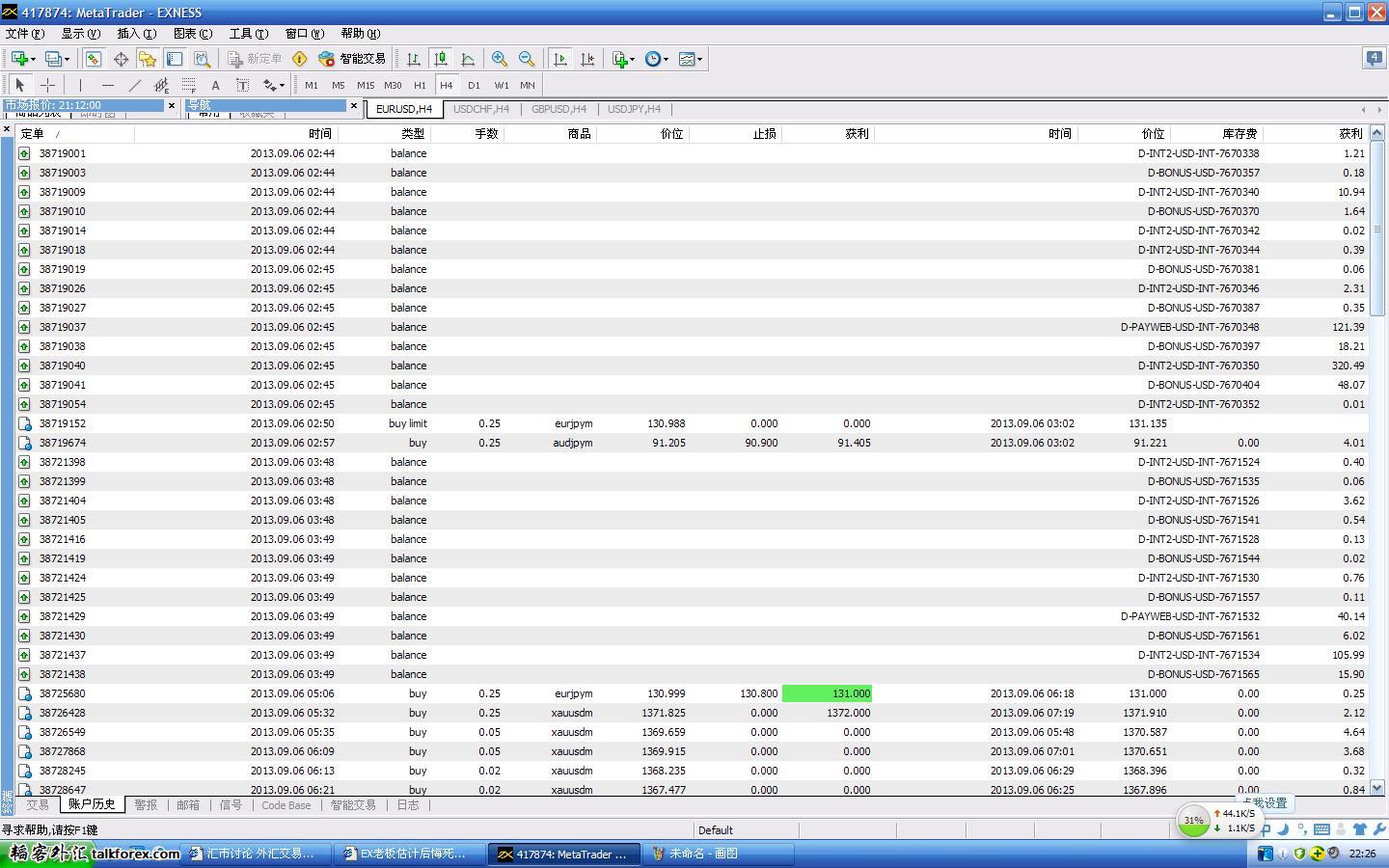Screen dimensions: 1389x868
Task: Open the 显示 menu
Action: tap(81, 34)
